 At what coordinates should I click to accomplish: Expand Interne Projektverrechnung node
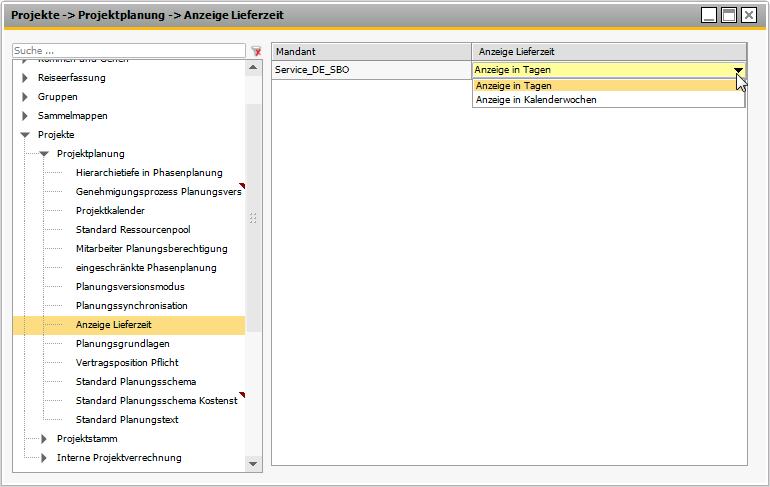(x=44, y=458)
